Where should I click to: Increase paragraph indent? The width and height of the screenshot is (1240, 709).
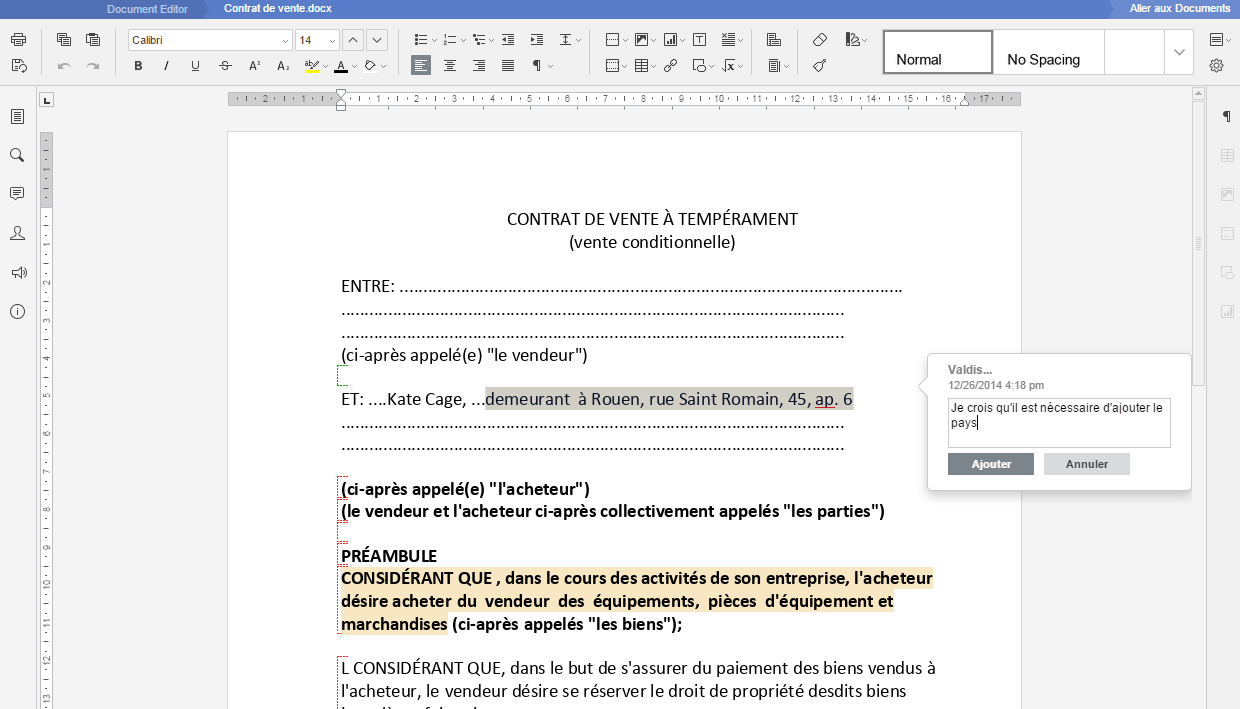[537, 40]
